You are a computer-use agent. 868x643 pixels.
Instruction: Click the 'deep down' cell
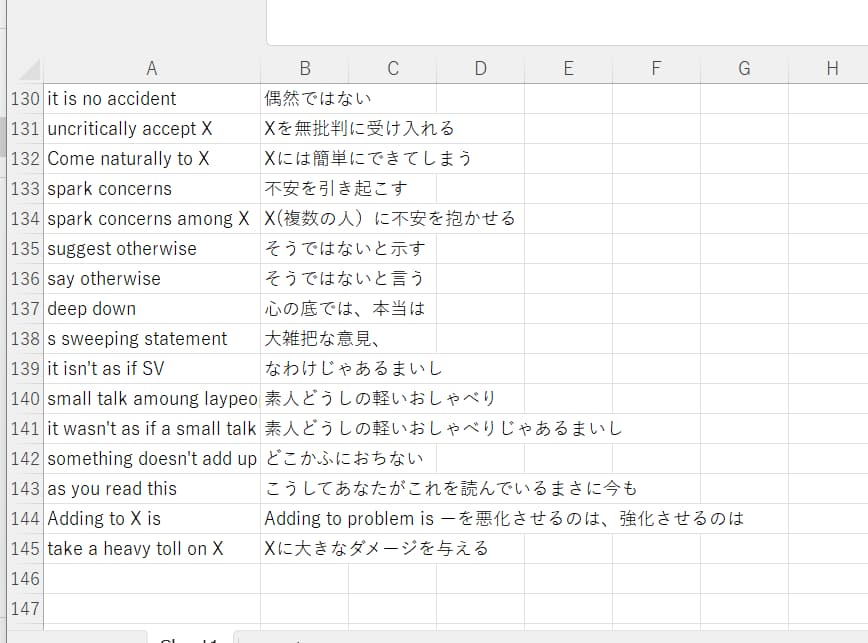(x=151, y=309)
